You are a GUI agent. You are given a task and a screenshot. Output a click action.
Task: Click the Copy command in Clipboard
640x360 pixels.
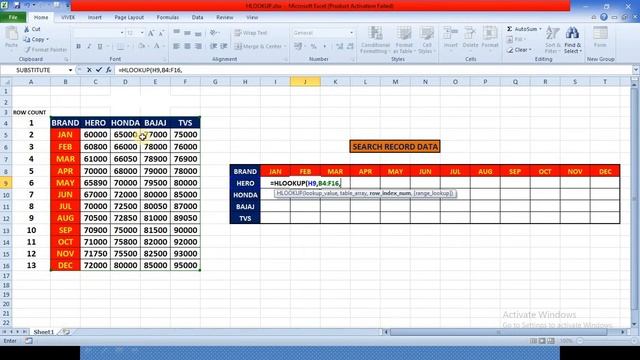coord(36,40)
